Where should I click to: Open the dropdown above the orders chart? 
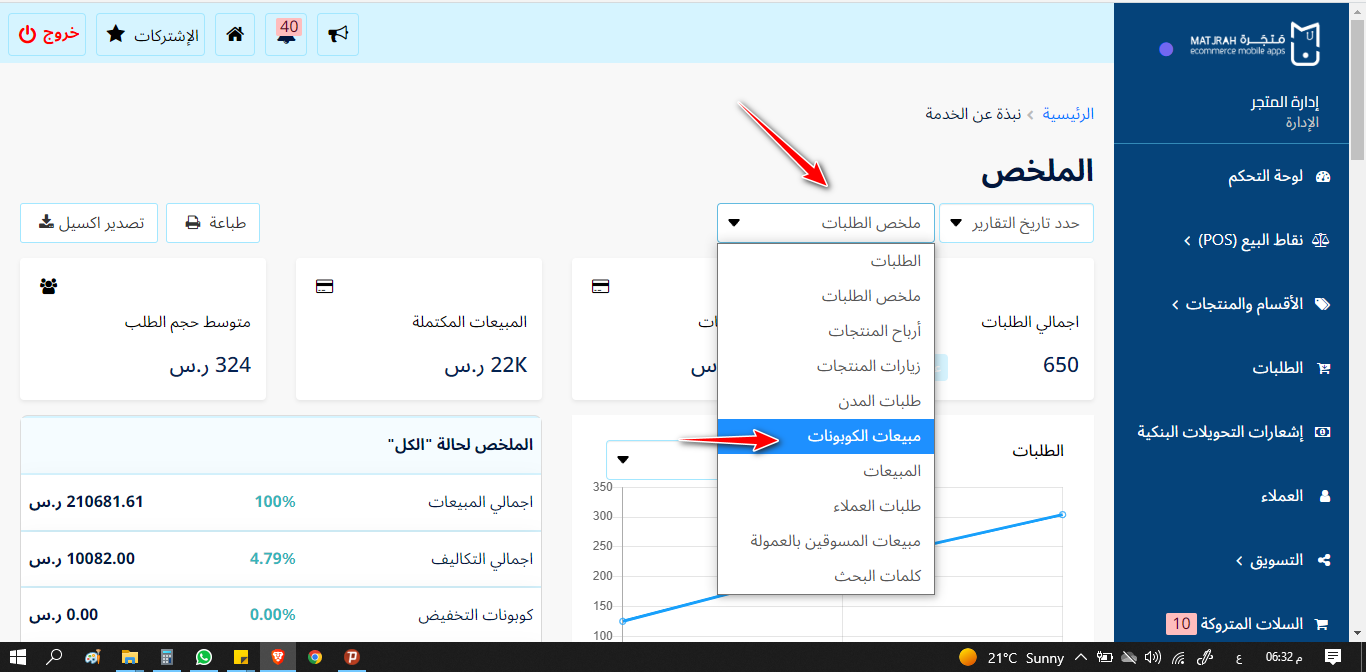660,459
